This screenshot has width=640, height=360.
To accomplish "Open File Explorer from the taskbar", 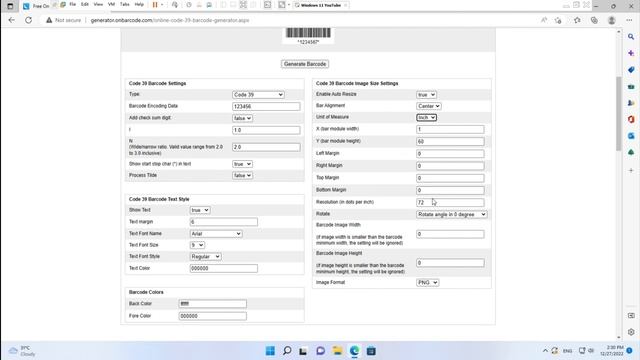I will [x=337, y=351].
